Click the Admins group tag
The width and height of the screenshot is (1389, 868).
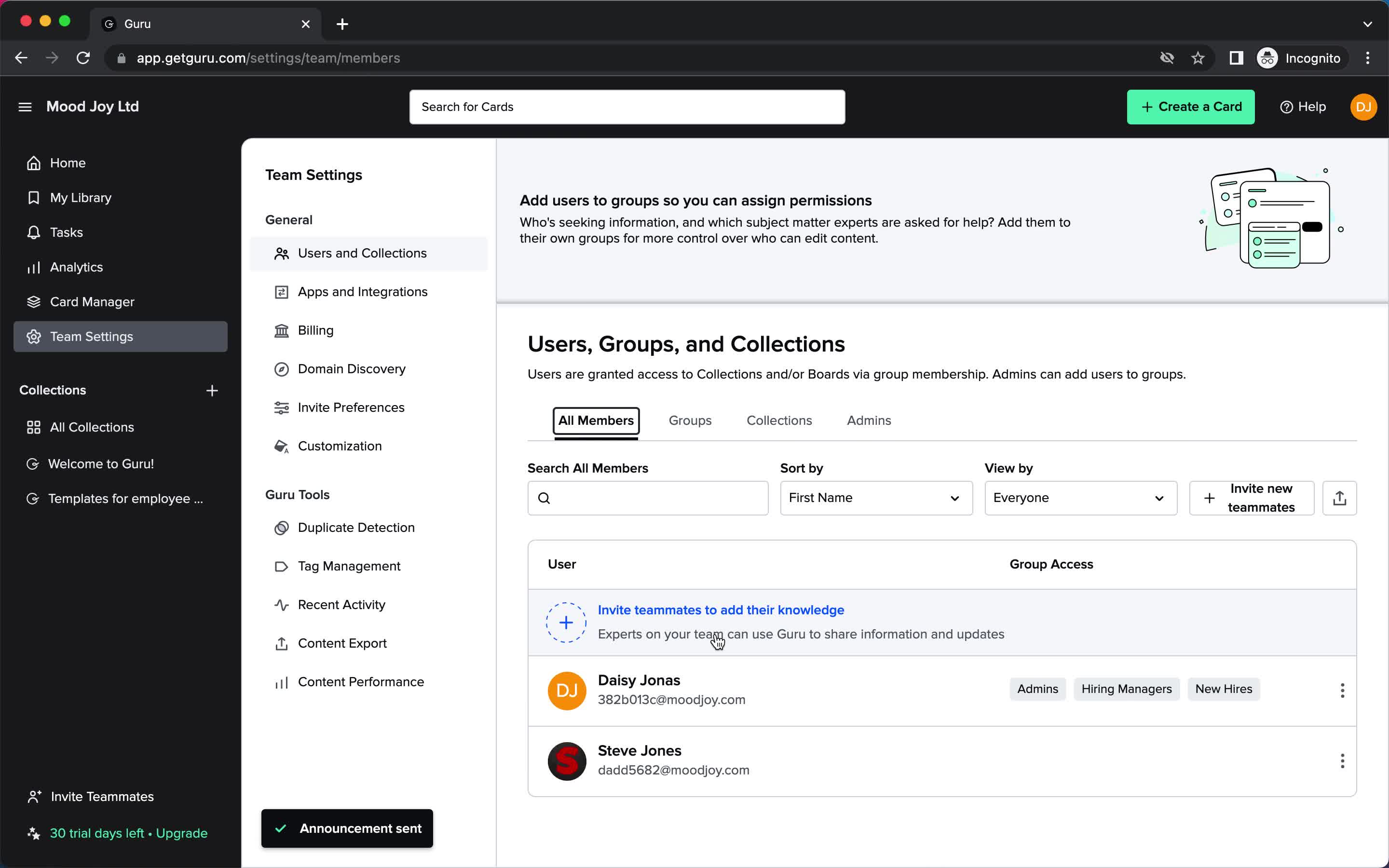[x=1037, y=689]
